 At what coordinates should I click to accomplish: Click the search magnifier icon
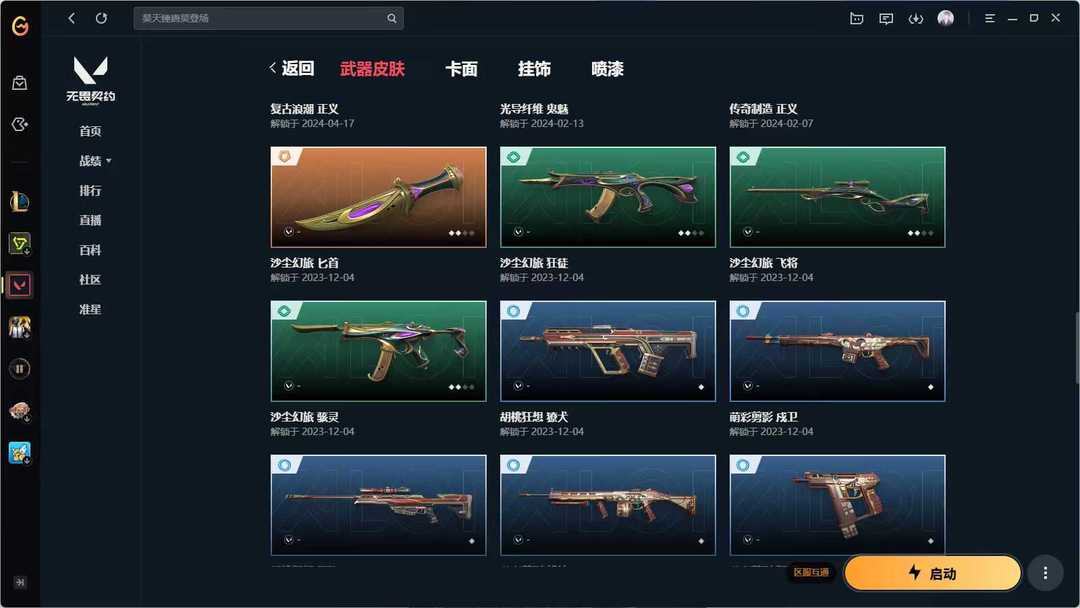tap(391, 19)
